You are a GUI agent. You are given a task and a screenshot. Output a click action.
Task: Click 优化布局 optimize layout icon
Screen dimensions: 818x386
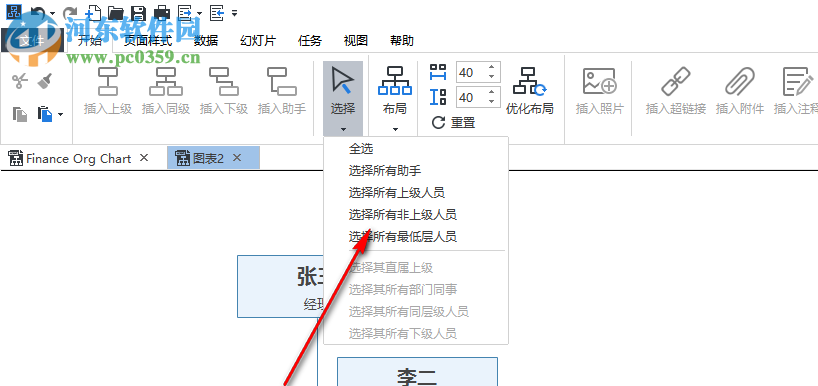(530, 81)
